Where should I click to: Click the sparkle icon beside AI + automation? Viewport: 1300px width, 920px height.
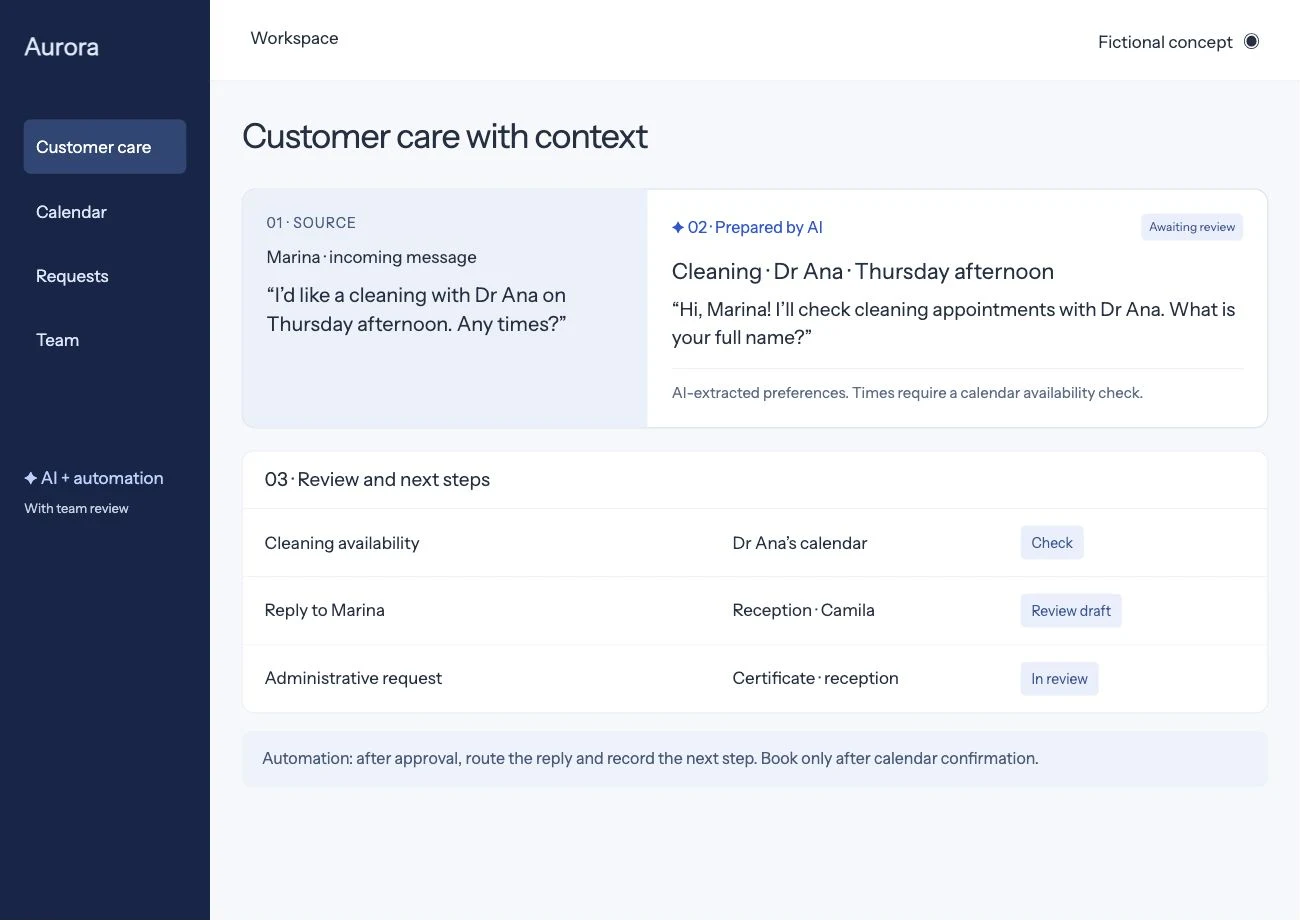click(x=31, y=478)
